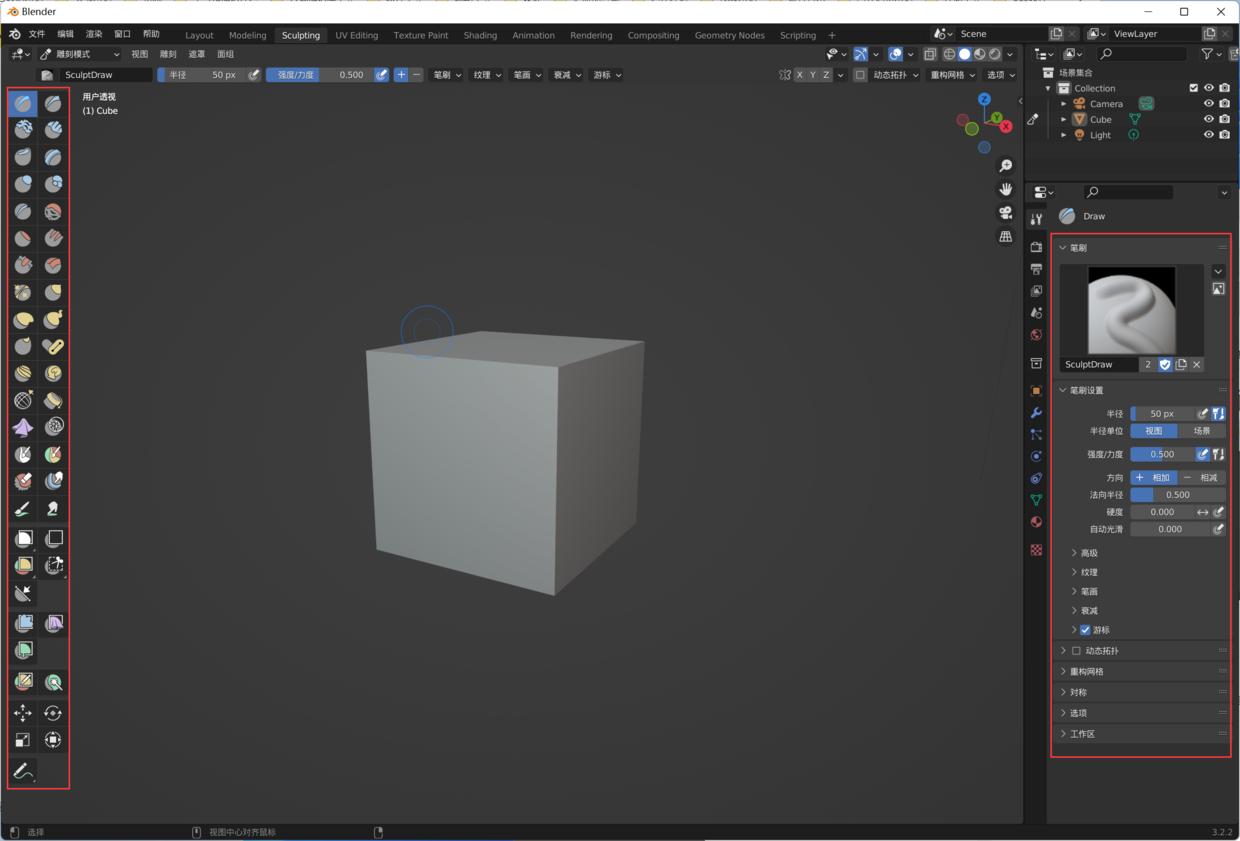Hide the Light object in the outliner

point(1208,135)
